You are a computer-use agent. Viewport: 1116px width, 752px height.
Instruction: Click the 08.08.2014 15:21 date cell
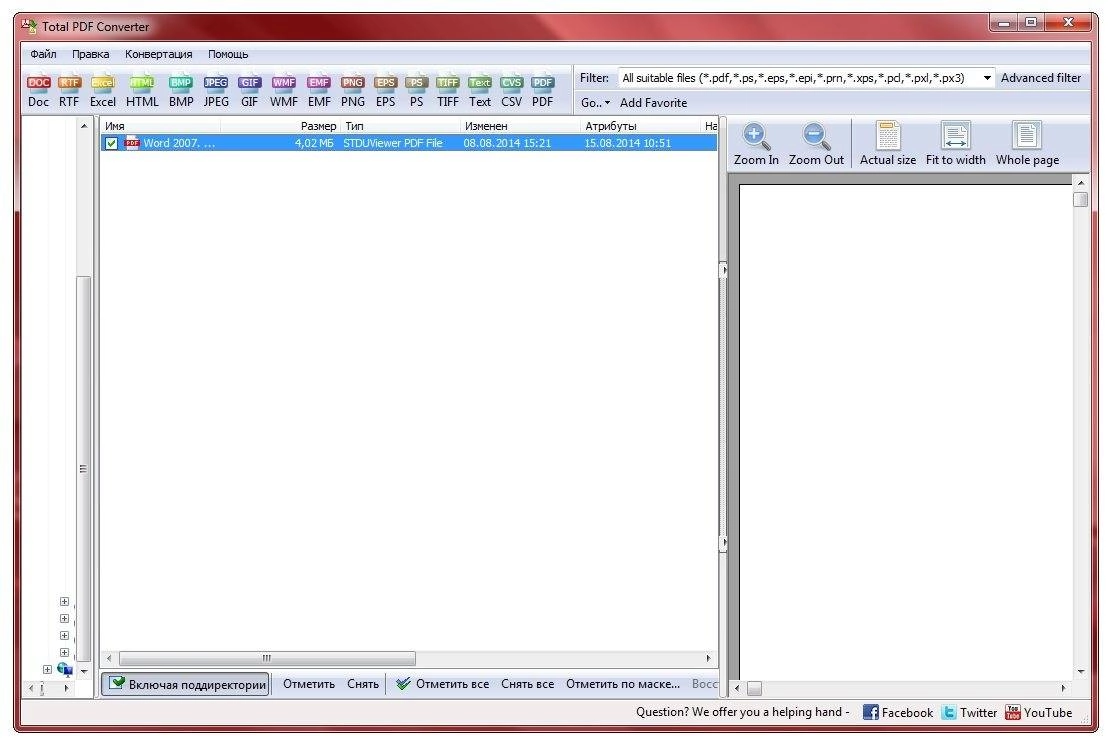click(x=507, y=143)
